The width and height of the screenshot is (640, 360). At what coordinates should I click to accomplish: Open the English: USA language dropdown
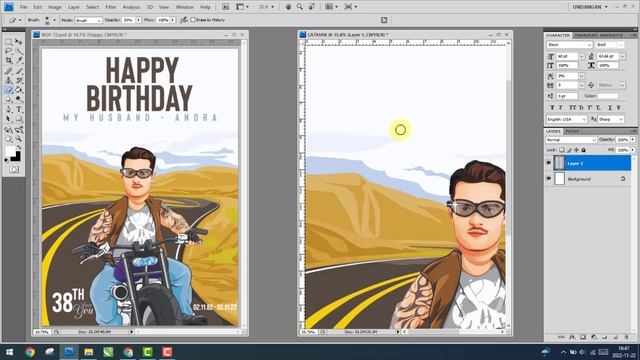coord(567,119)
